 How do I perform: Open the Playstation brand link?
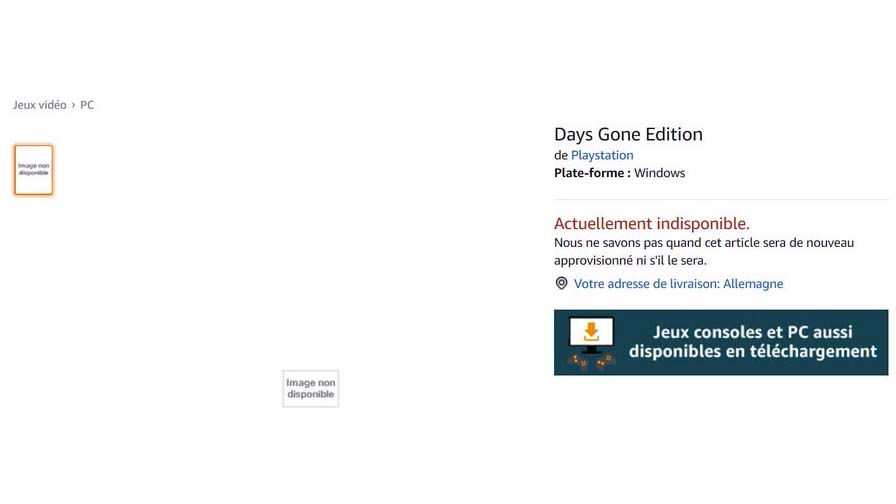(602, 155)
